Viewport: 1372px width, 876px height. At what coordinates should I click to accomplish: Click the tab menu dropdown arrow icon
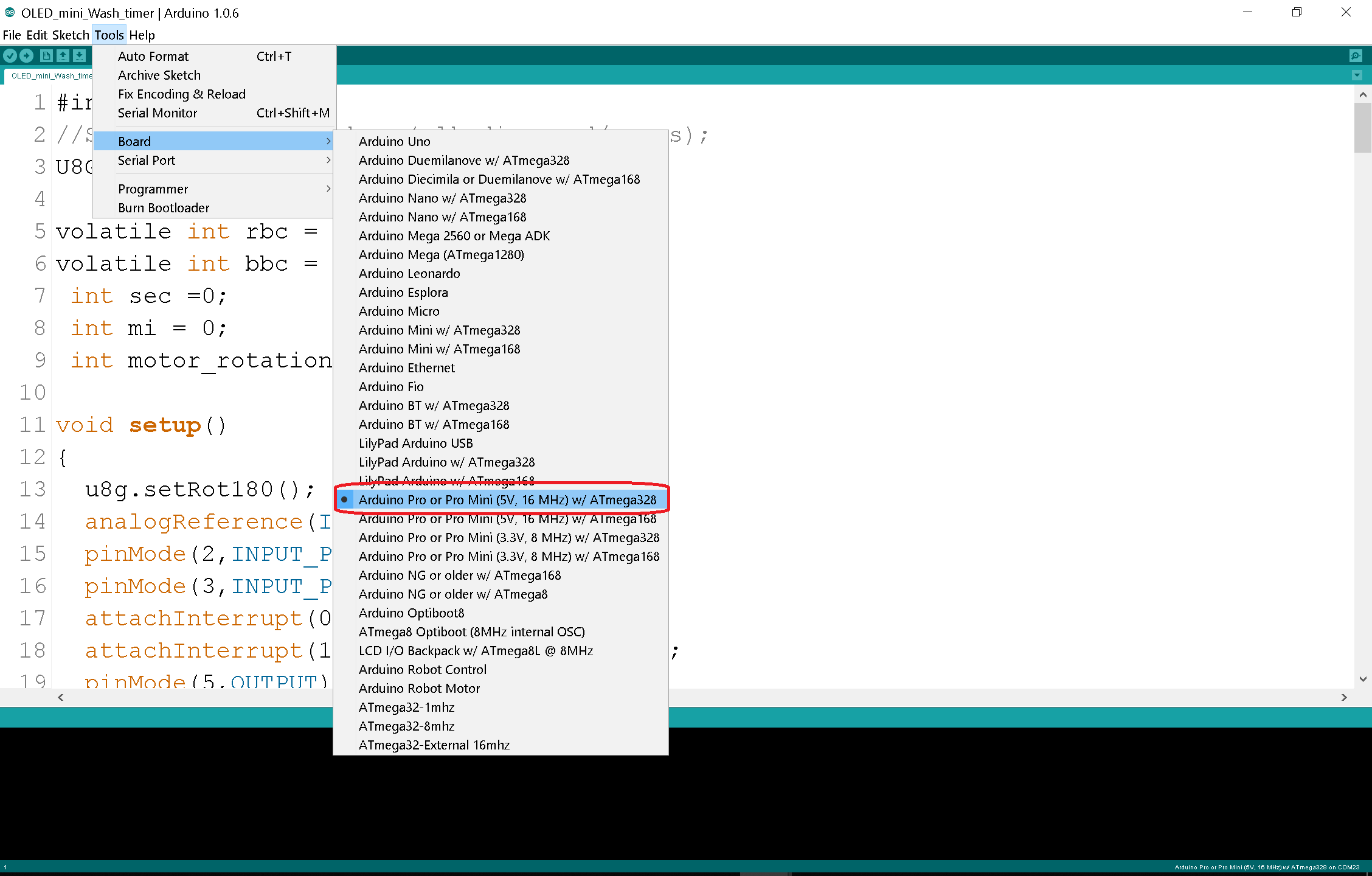tap(1357, 75)
